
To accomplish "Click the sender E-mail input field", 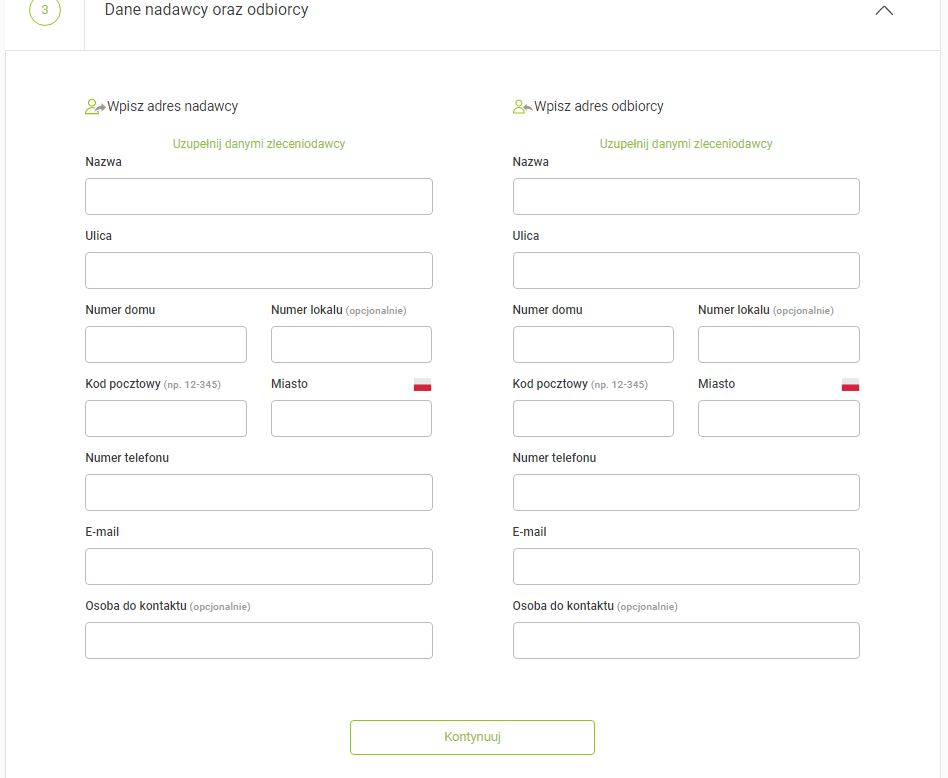I will coord(259,567).
